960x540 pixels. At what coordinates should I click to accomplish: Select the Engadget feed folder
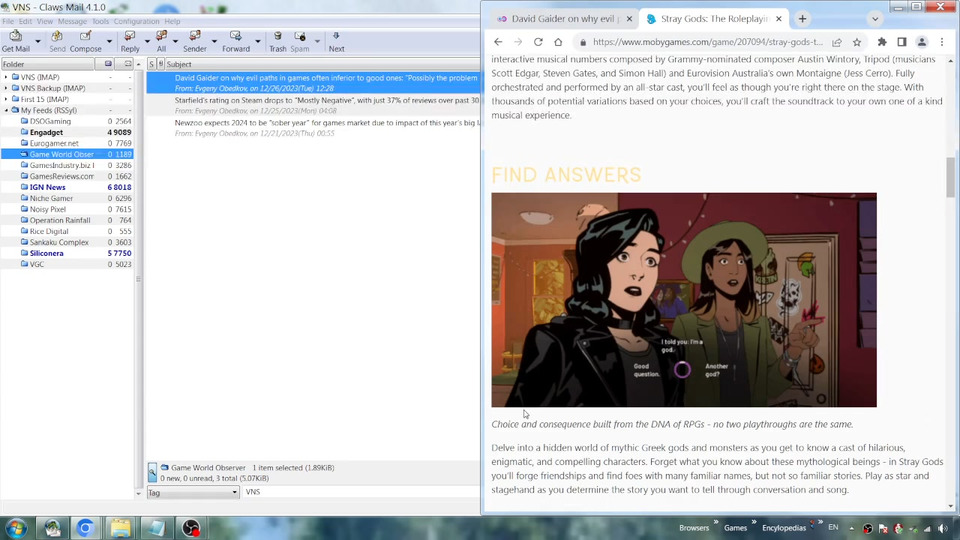point(47,132)
